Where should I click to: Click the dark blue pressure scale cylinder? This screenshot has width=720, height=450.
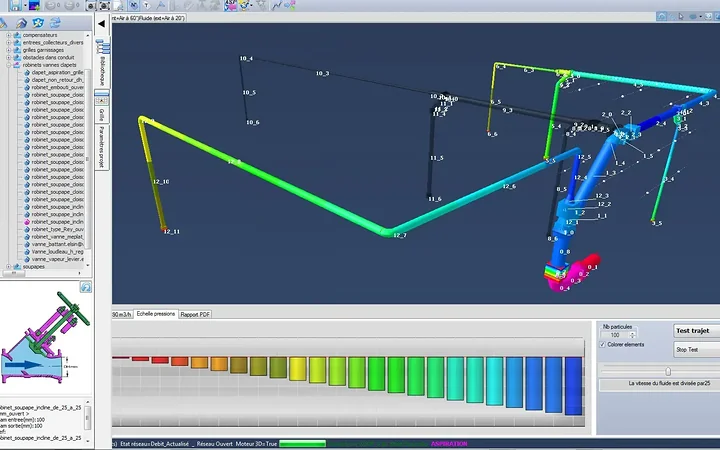574,386
